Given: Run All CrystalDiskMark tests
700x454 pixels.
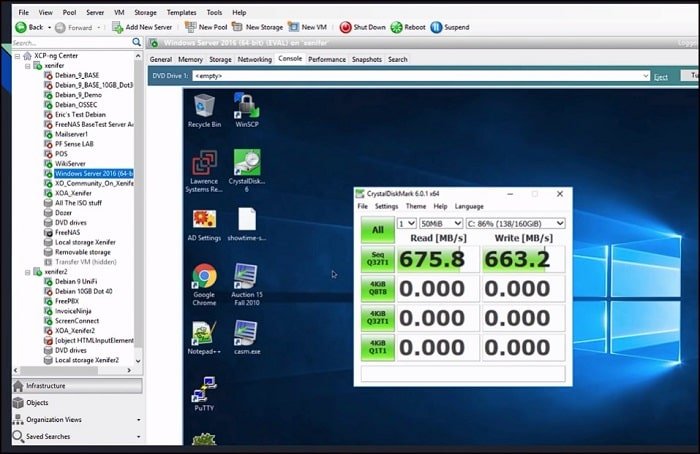Looking at the screenshot, I should coord(378,230).
